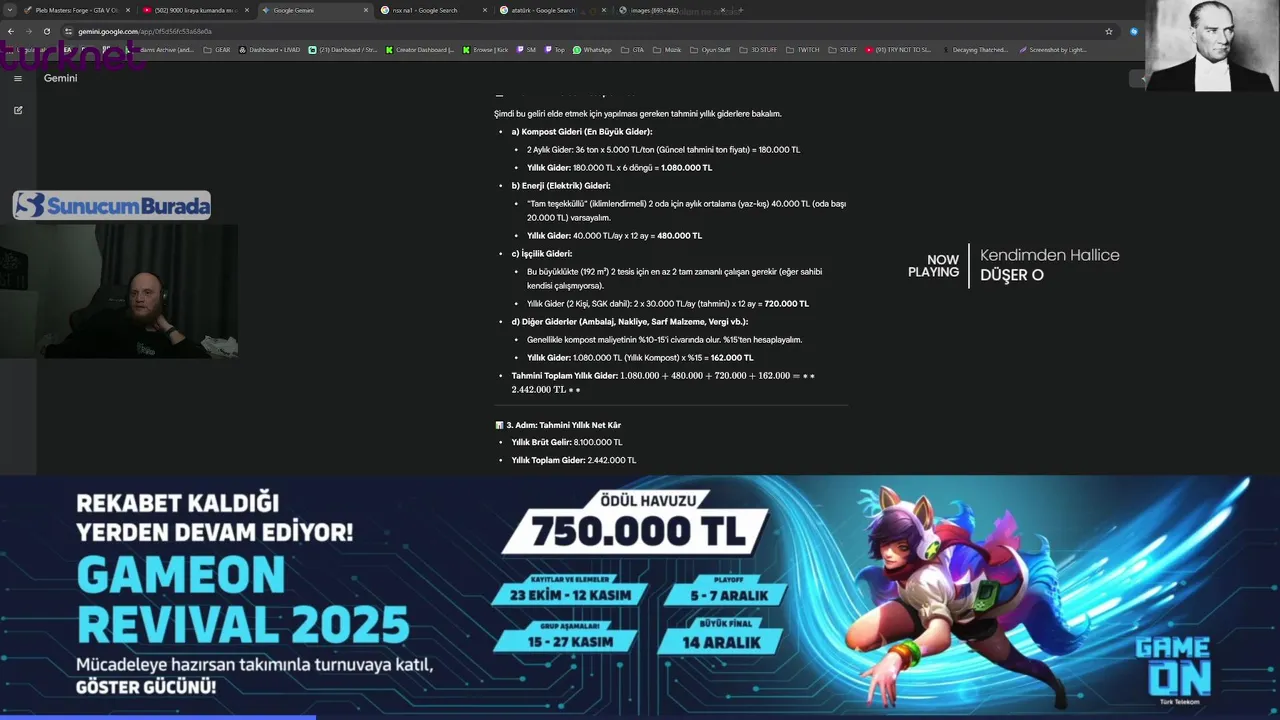This screenshot has width=1280, height=720.
Task: Click the Gemini logo text in header
Action: [x=60, y=78]
